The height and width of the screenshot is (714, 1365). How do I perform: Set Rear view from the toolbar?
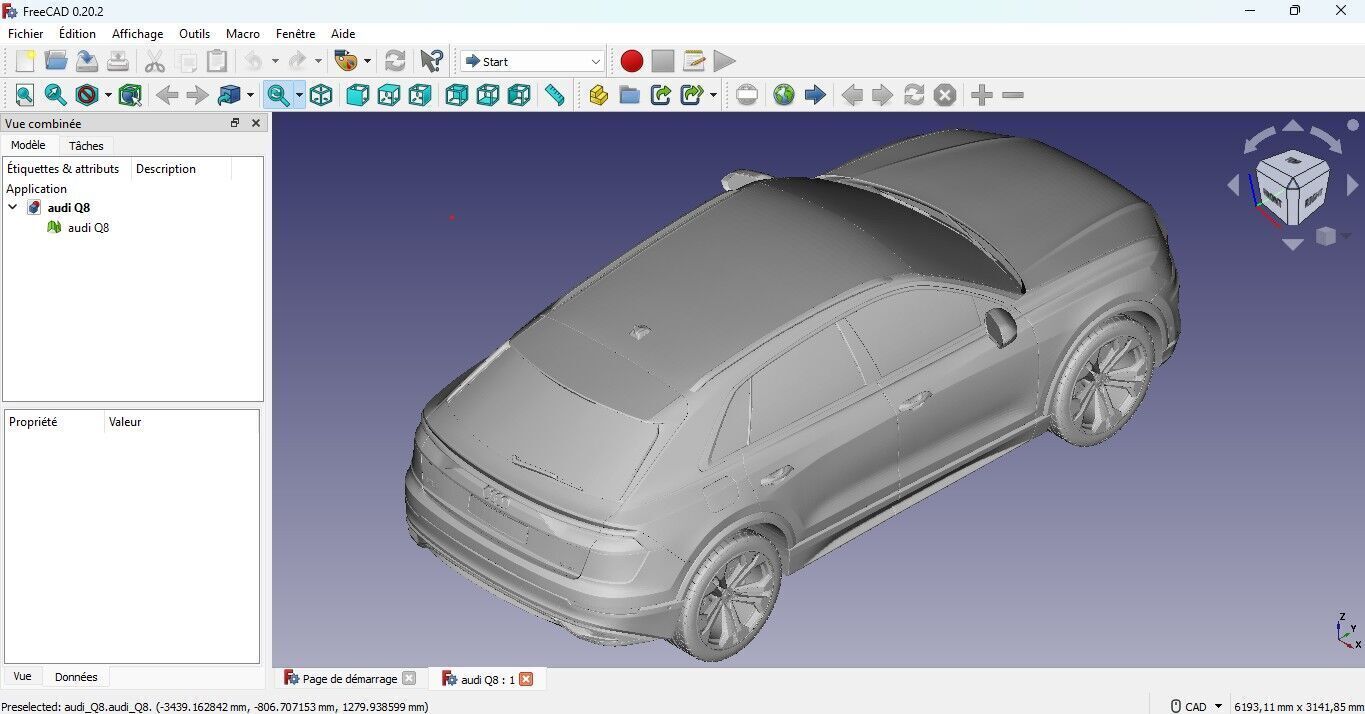457,95
